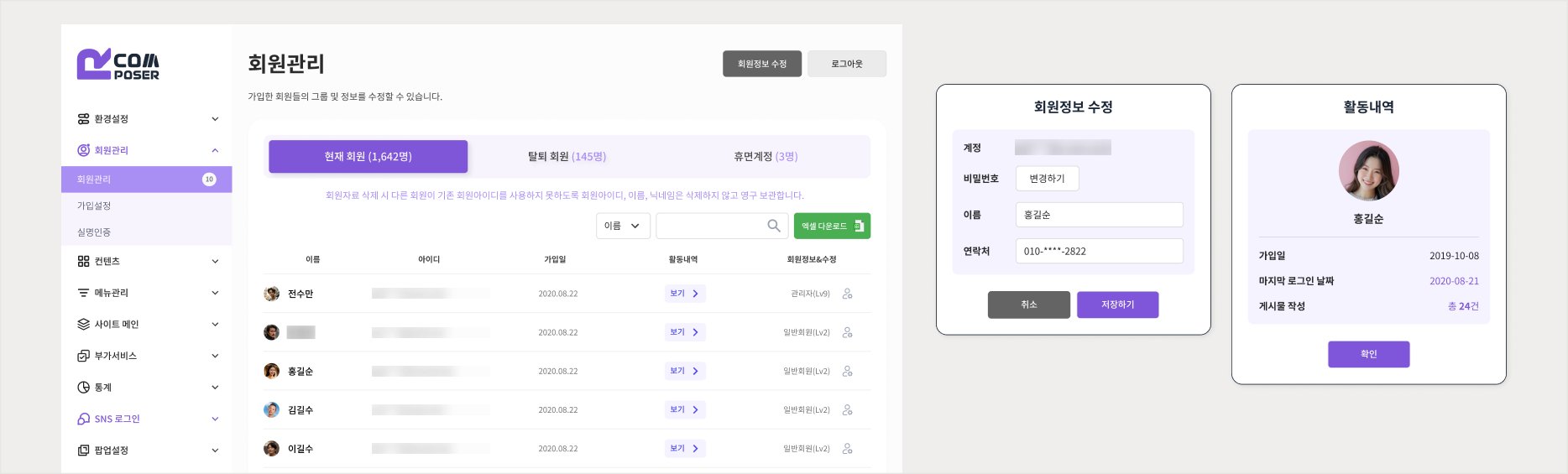Click the 총 24건 posts link

pos(1463,306)
